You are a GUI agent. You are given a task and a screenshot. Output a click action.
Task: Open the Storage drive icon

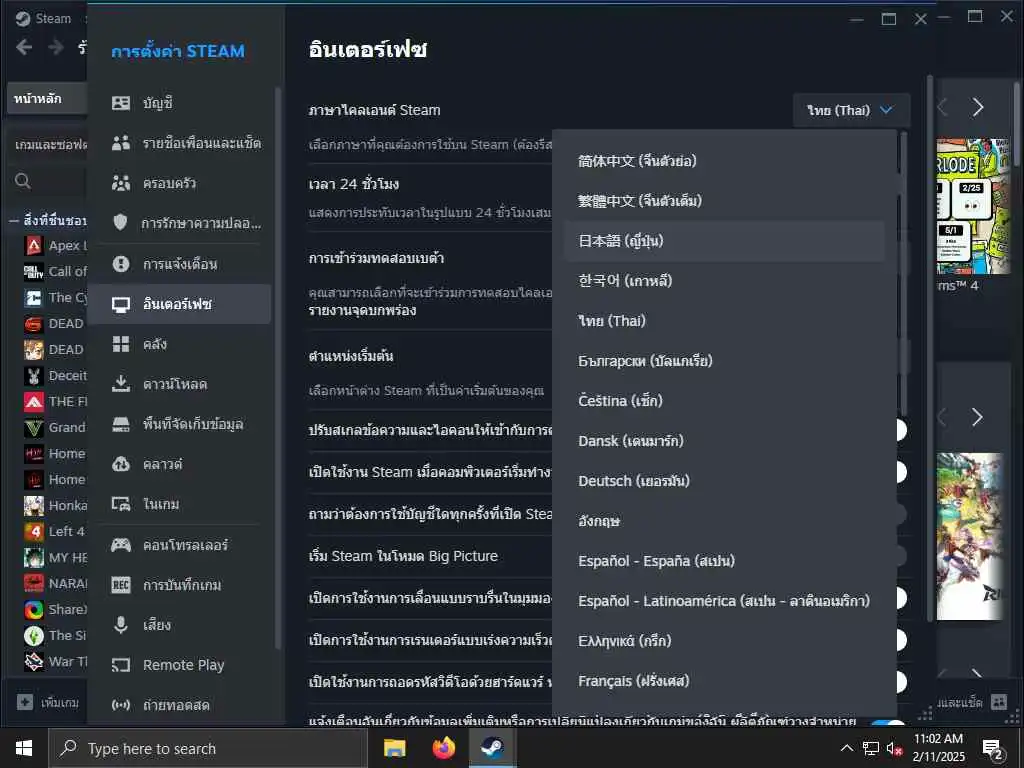coord(121,424)
